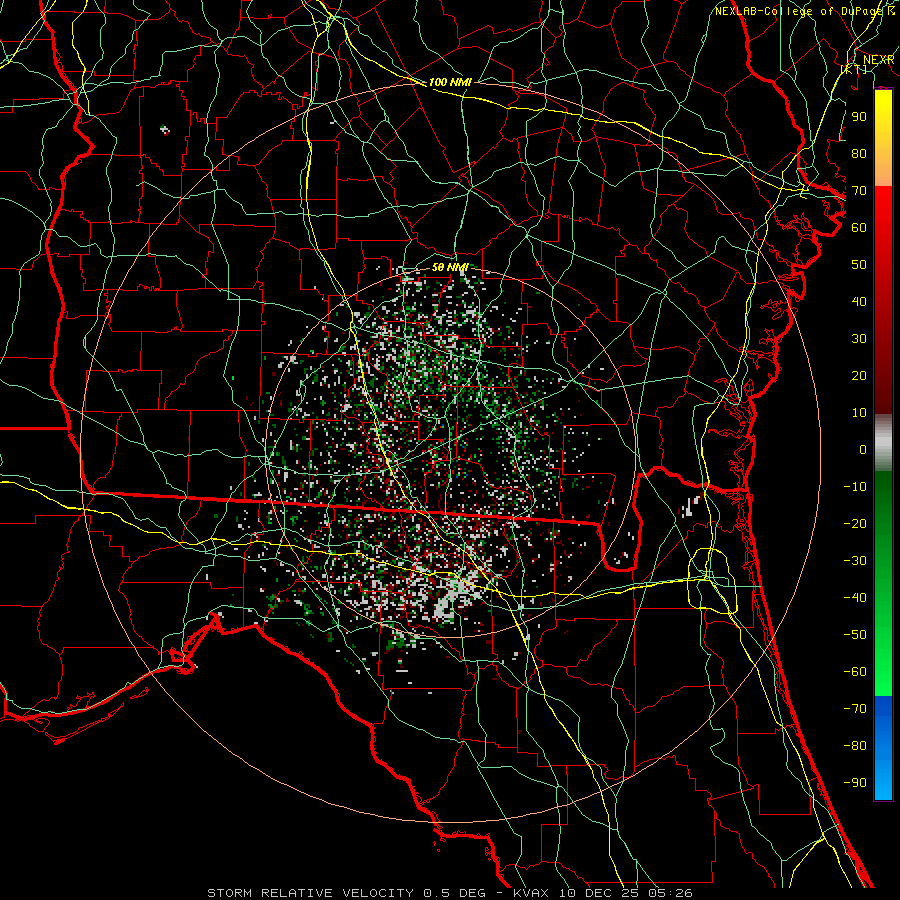Click the white echo streak near the east coast
This screenshot has width=900, height=900.
[690, 506]
